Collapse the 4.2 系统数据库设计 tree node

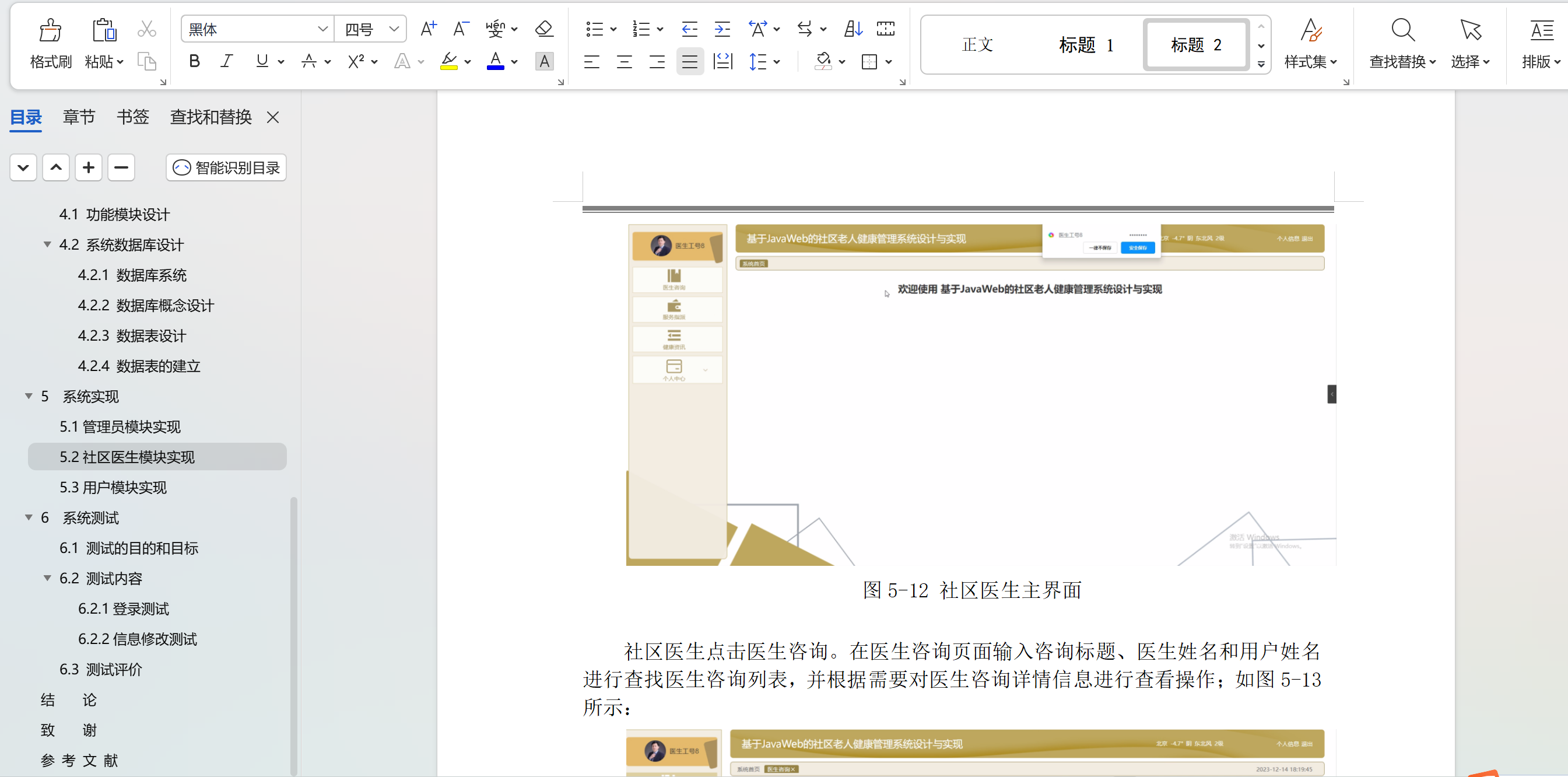(x=47, y=245)
